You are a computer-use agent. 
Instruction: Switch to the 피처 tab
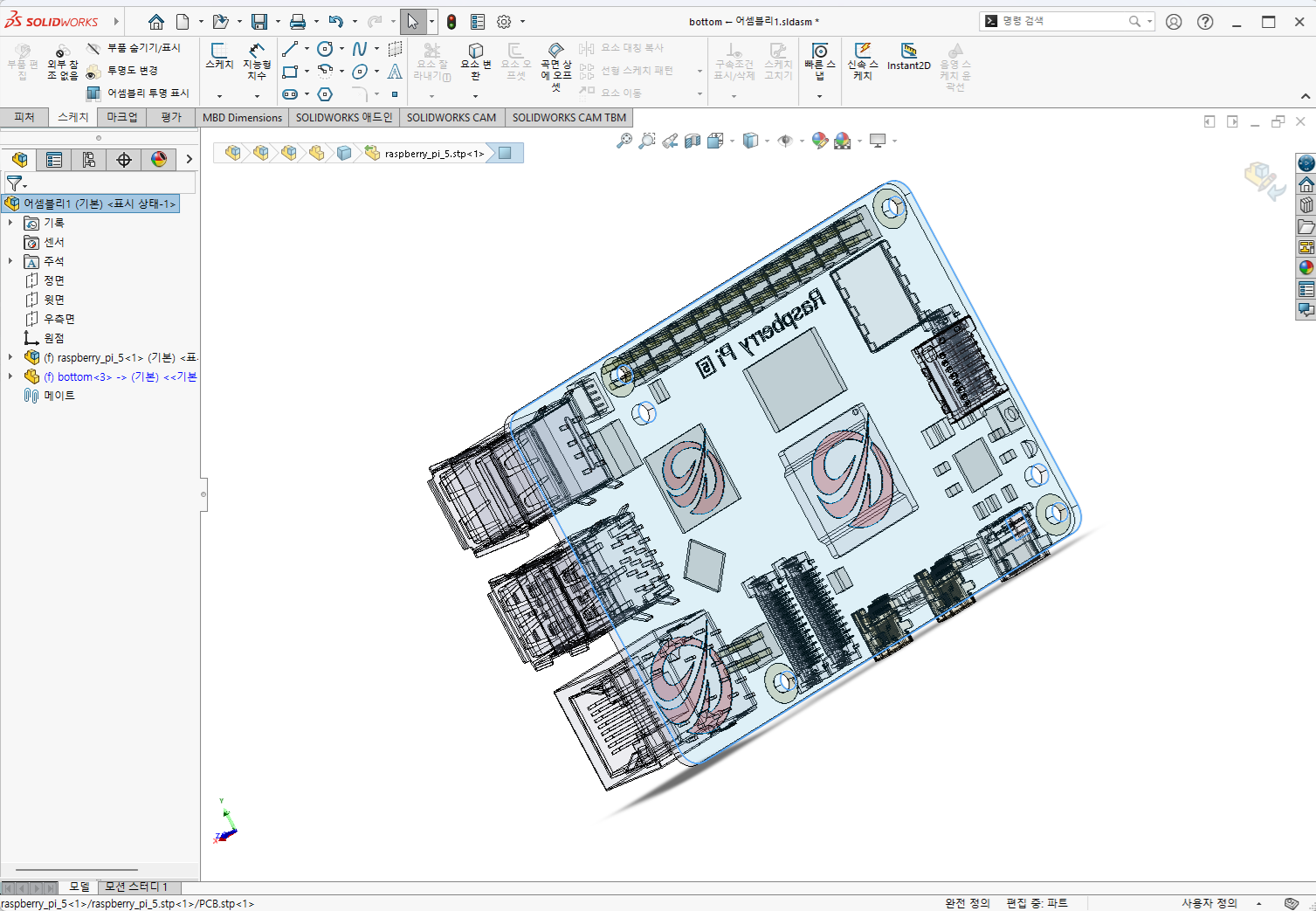24,117
